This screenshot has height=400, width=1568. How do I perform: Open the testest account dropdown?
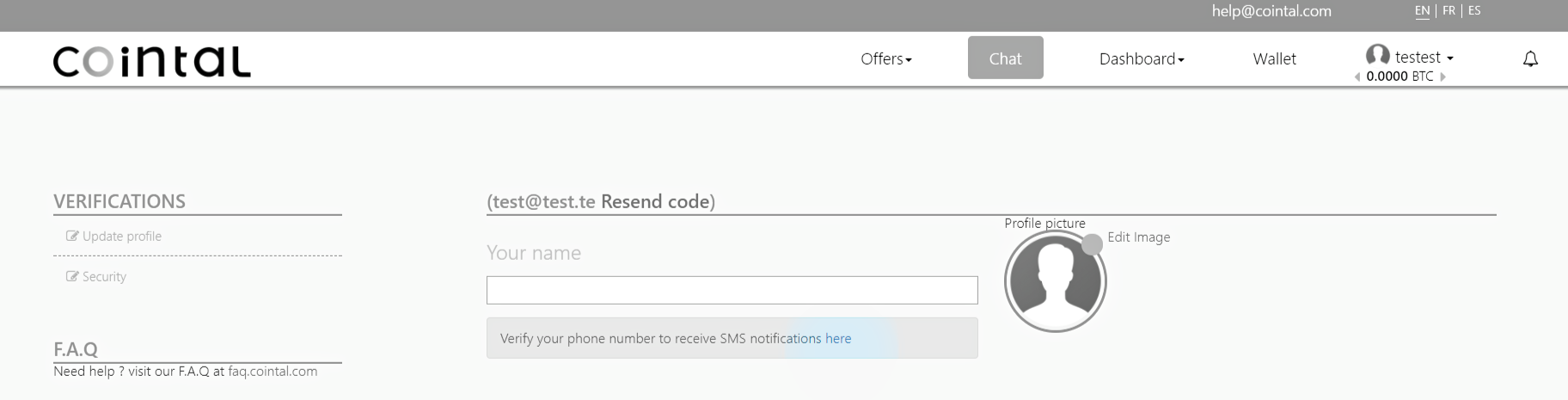(1424, 57)
